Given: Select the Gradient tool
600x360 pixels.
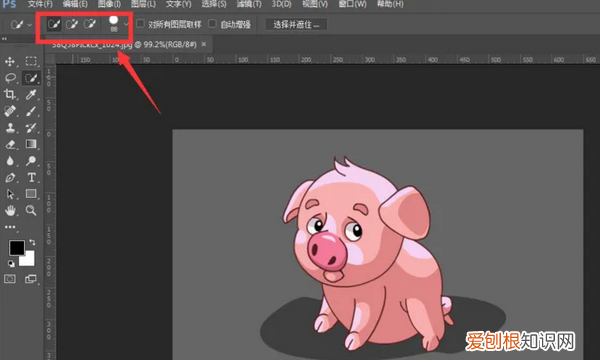Looking at the screenshot, I should click(31, 144).
